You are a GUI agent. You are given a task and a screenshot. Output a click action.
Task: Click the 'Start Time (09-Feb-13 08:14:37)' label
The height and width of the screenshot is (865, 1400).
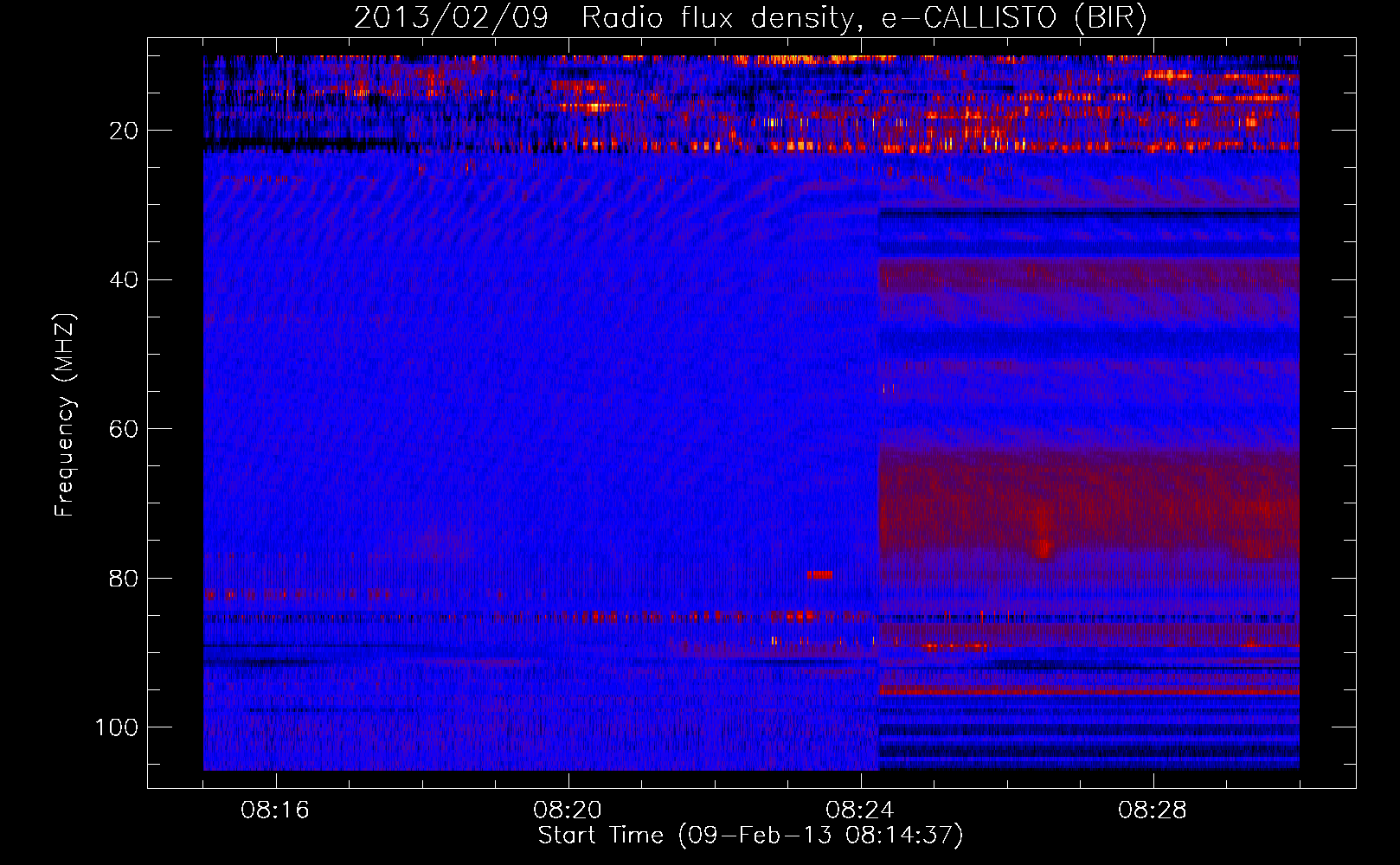pyautogui.click(x=750, y=836)
